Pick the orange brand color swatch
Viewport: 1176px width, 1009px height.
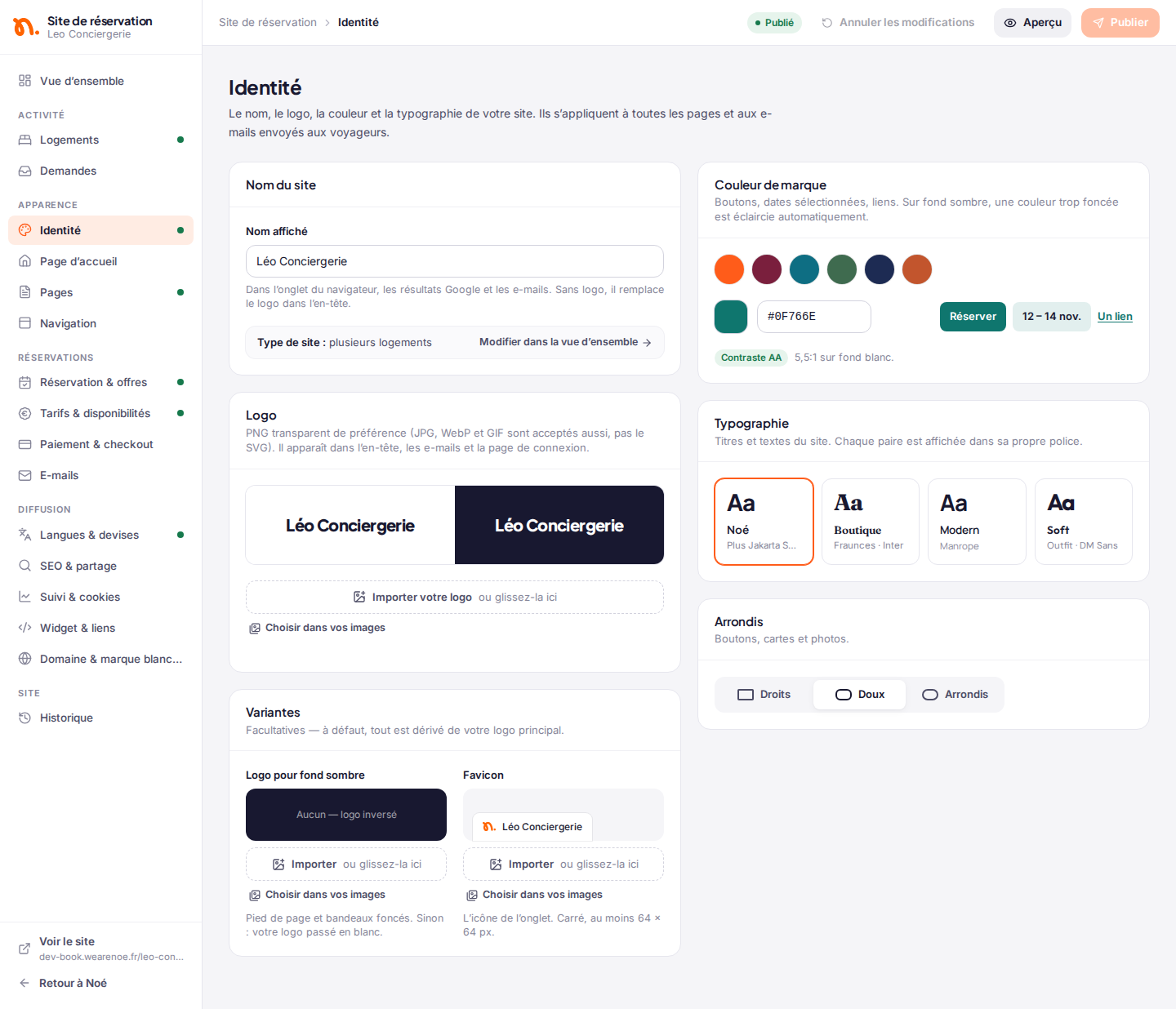click(x=729, y=269)
